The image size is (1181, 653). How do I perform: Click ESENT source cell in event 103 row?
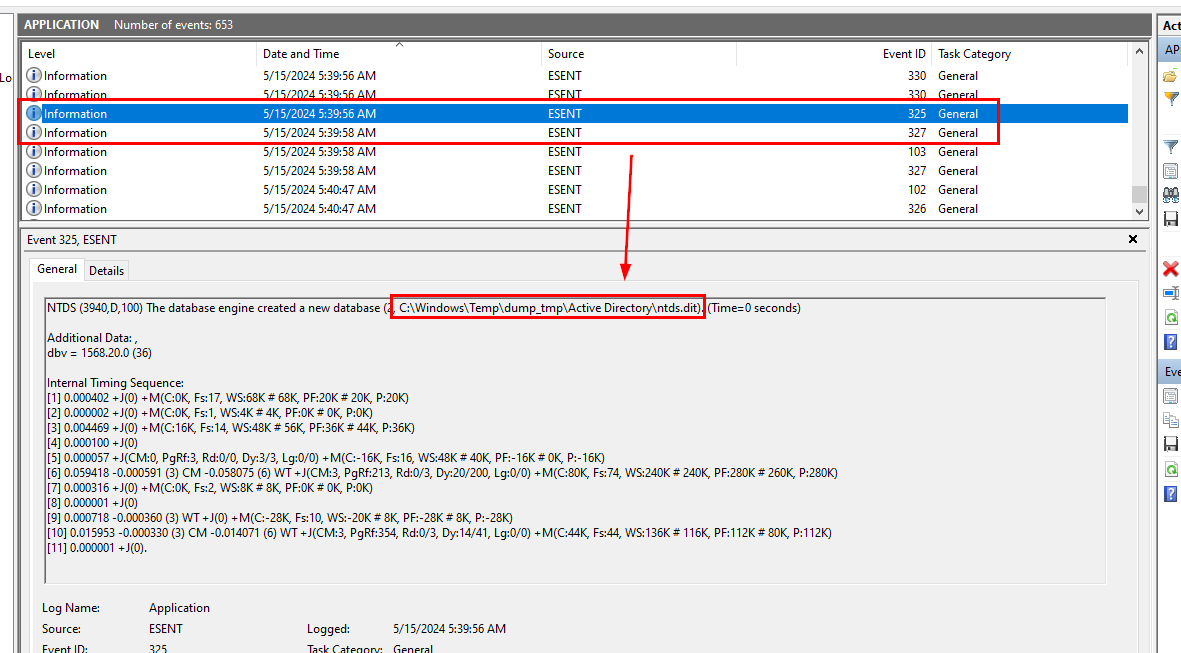pos(565,151)
